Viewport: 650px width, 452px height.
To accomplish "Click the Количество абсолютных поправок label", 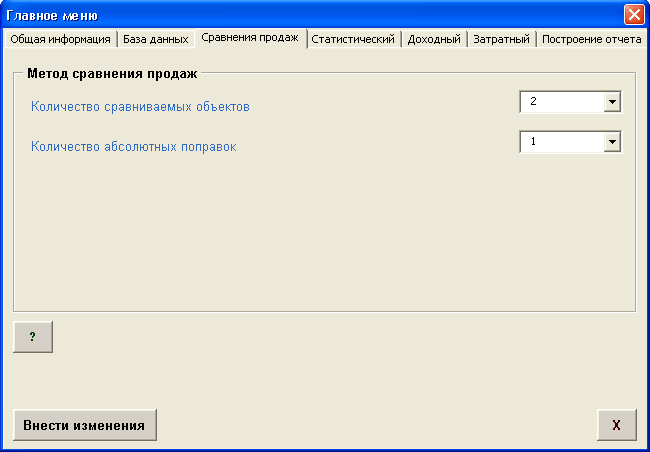I will 133,146.
